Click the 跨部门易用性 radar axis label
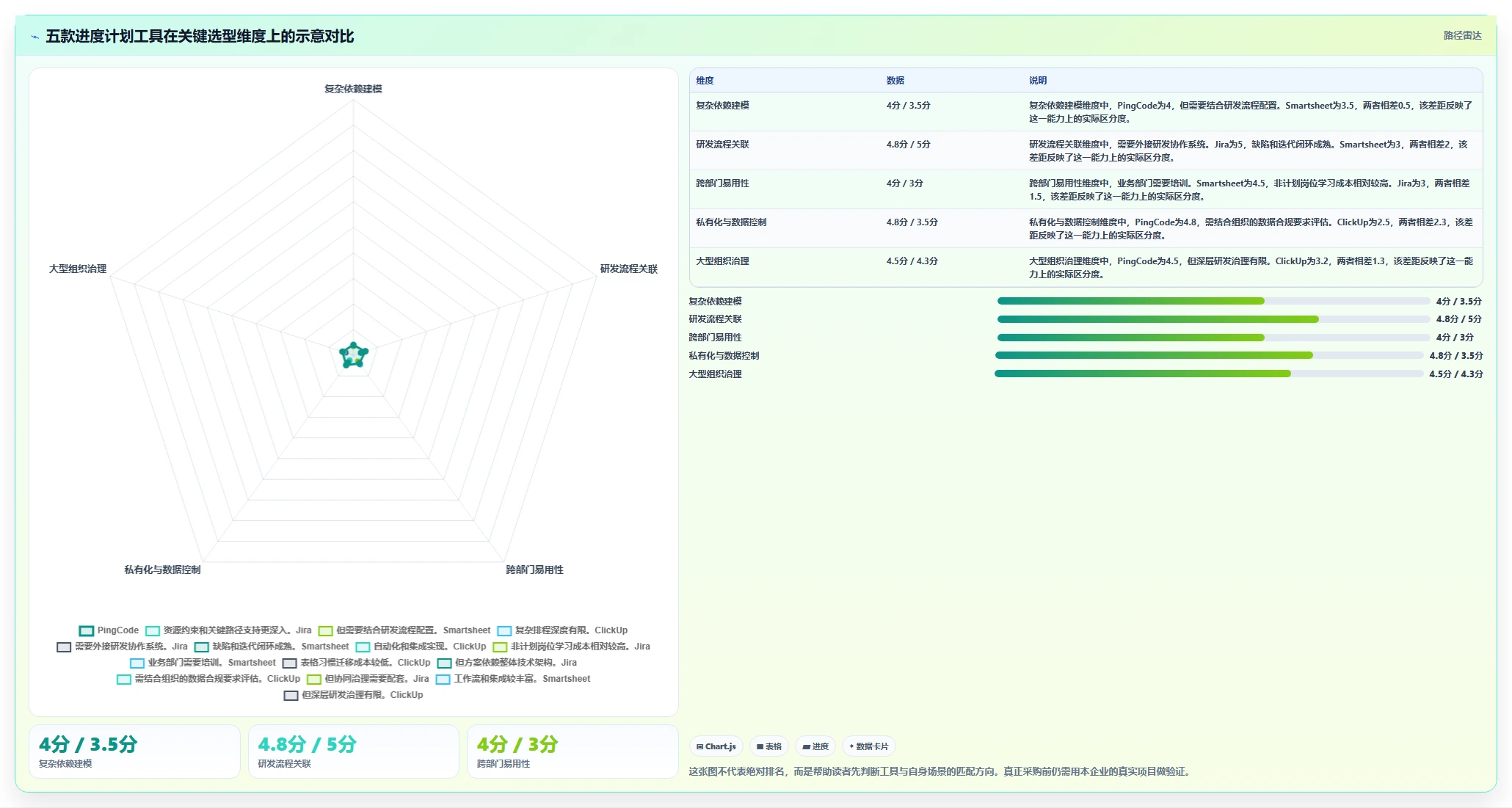1512x808 pixels. (534, 569)
